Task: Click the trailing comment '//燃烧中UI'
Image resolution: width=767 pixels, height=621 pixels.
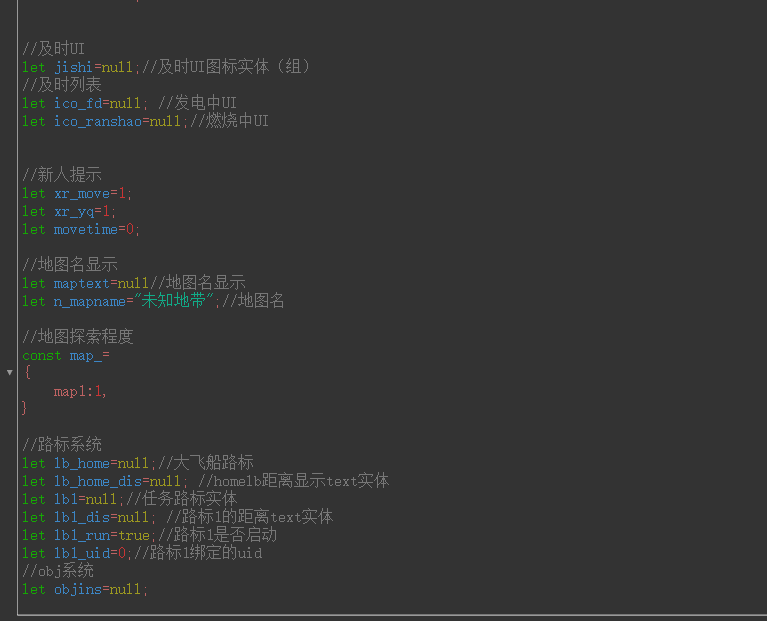Action: tap(229, 121)
